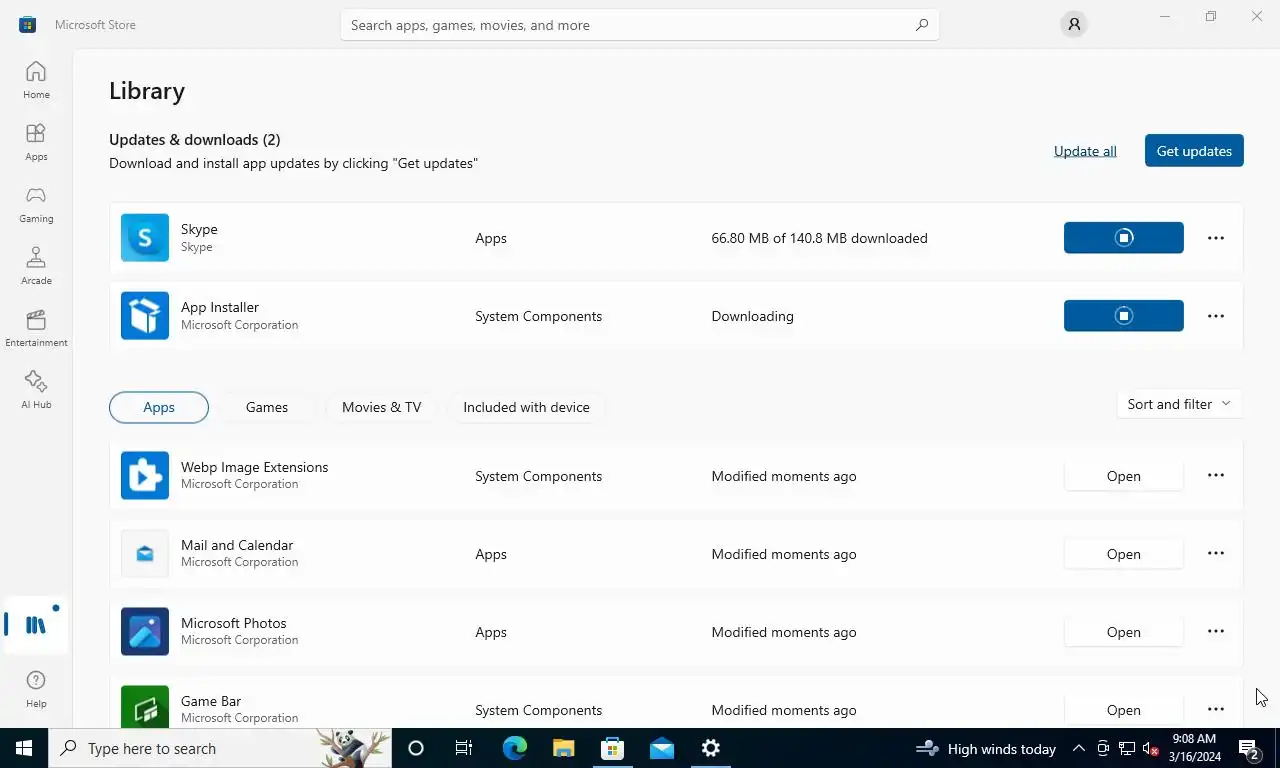The height and width of the screenshot is (768, 1280).
Task: Open Task View on taskbar
Action: click(464, 748)
